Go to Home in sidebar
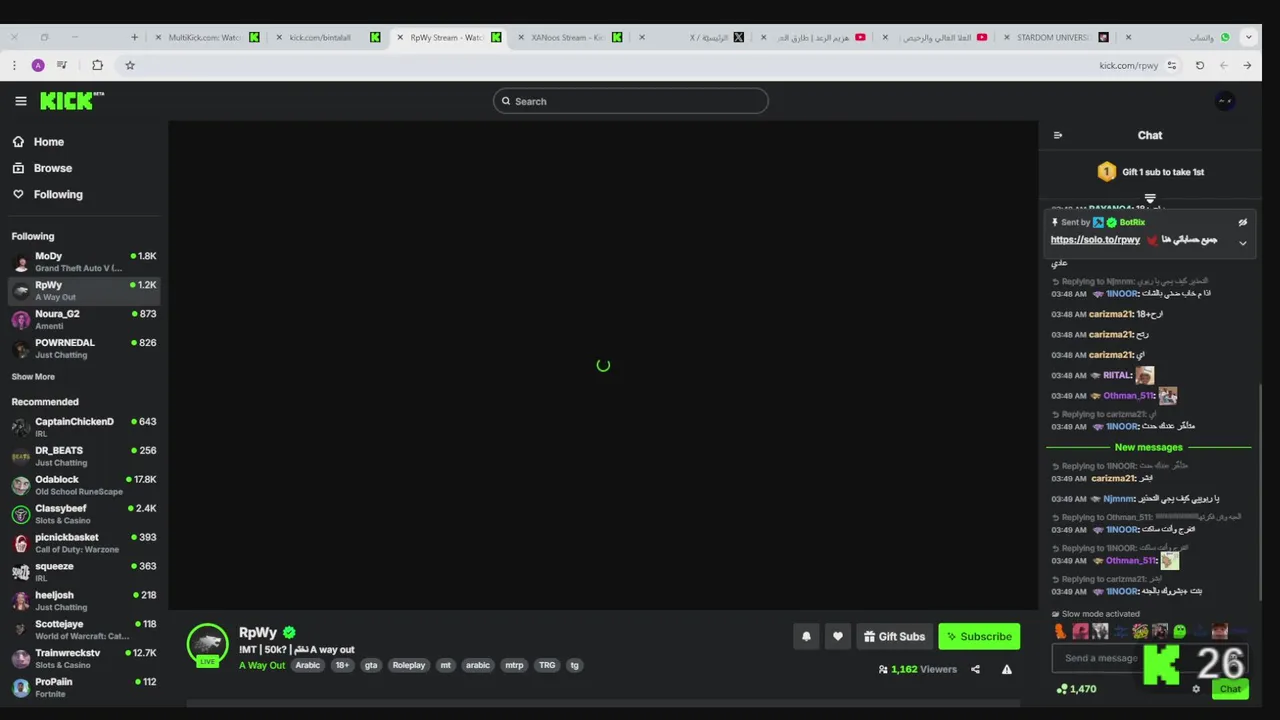This screenshot has height=720, width=1280. (x=38, y=142)
